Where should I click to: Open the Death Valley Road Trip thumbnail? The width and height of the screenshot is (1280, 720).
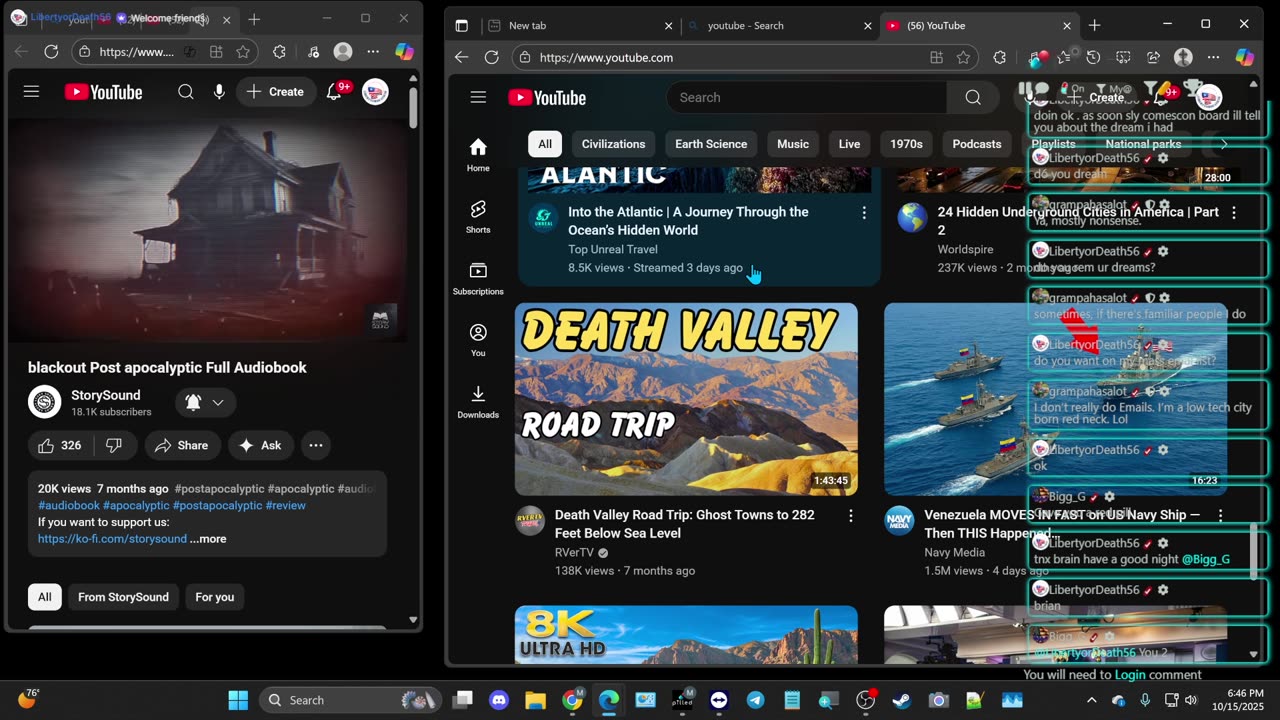click(686, 399)
